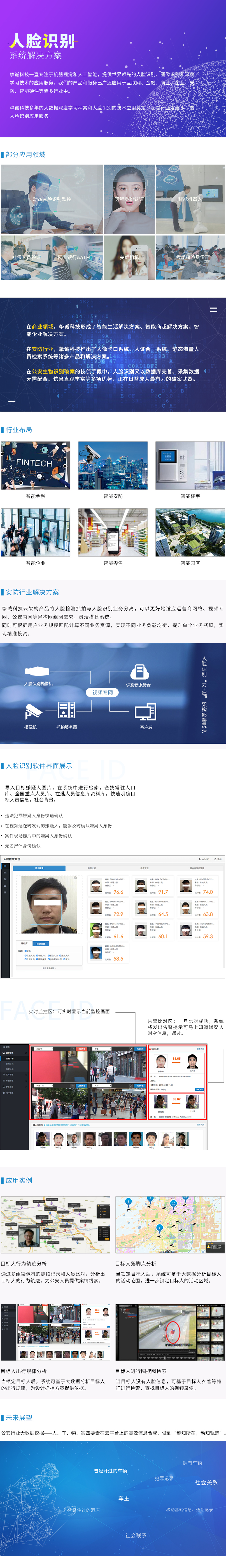Open the 美颜相机 selfie image
The image size is (226, 1568).
click(129, 257)
